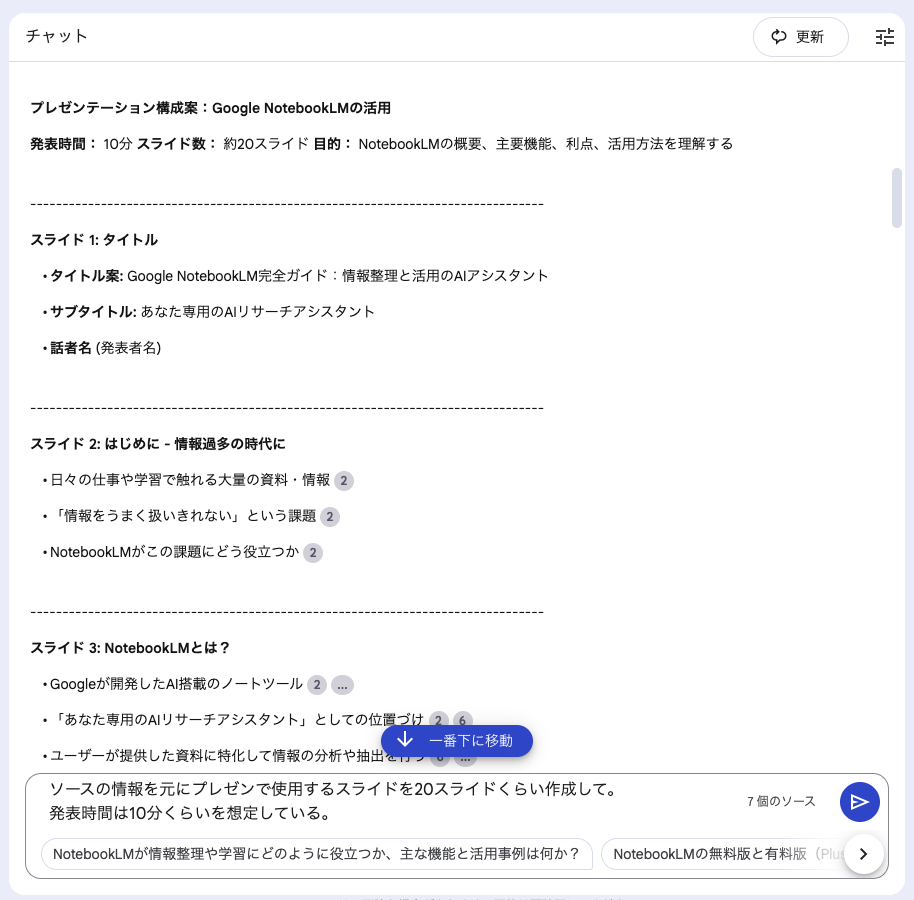Viewport: 914px width, 900px height.
Task: Click the chat scrollbar thumb
Action: [x=897, y=198]
